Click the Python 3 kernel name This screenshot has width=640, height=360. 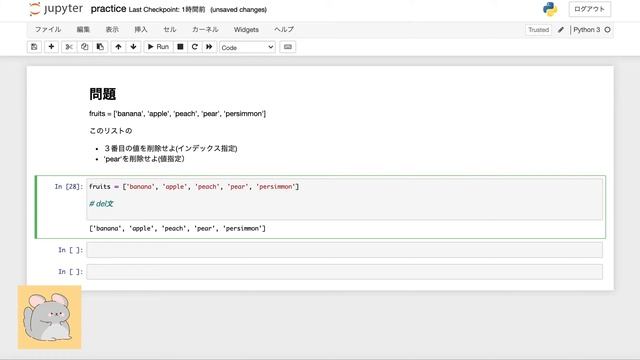[x=587, y=30]
